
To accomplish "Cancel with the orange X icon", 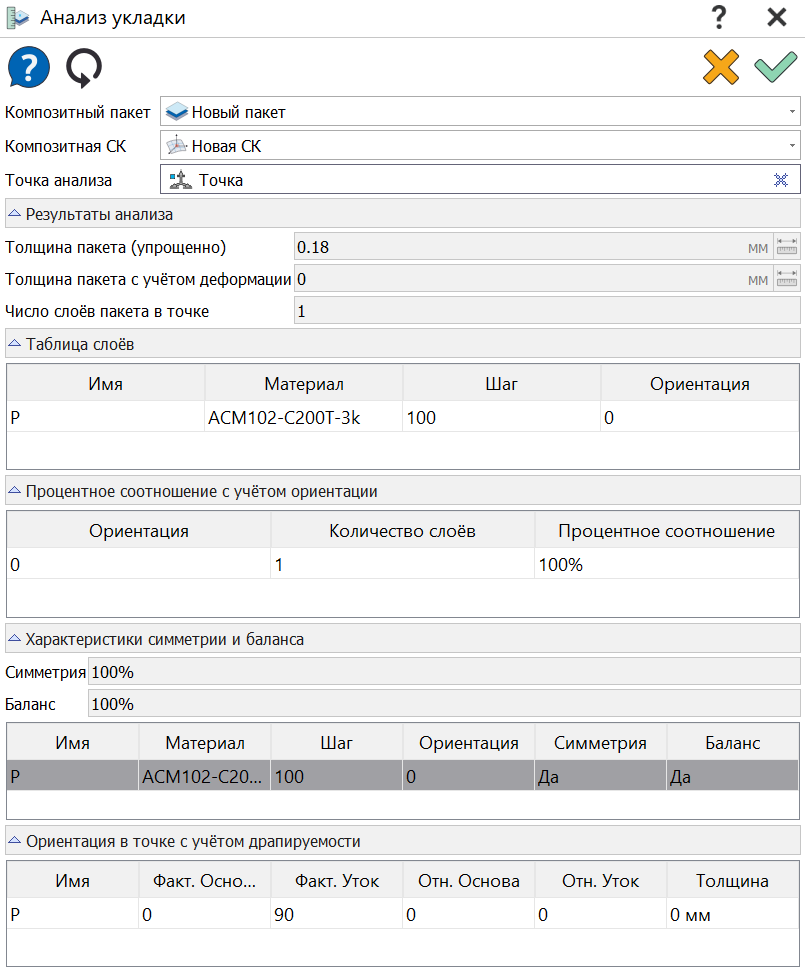I will (x=721, y=67).
